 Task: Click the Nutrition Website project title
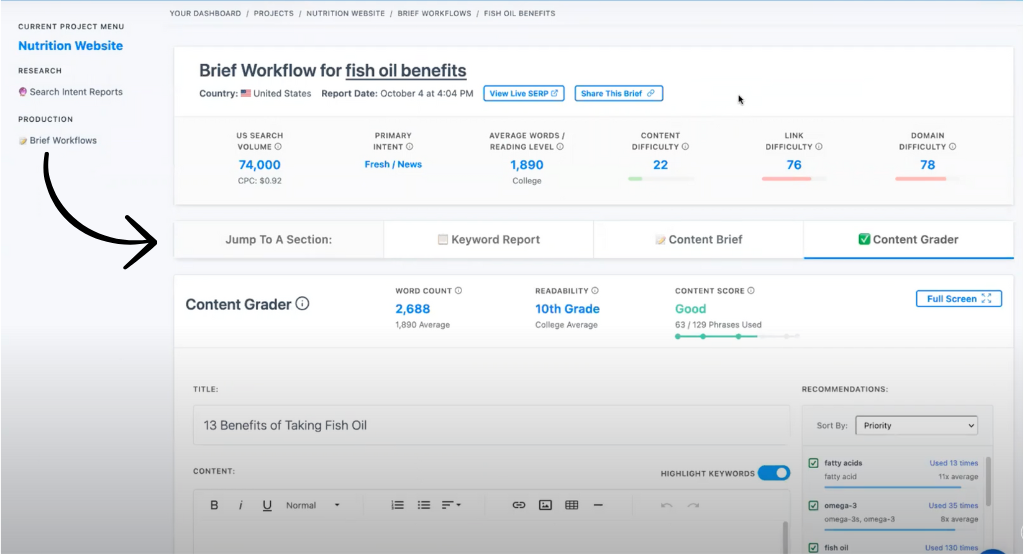(x=71, y=46)
